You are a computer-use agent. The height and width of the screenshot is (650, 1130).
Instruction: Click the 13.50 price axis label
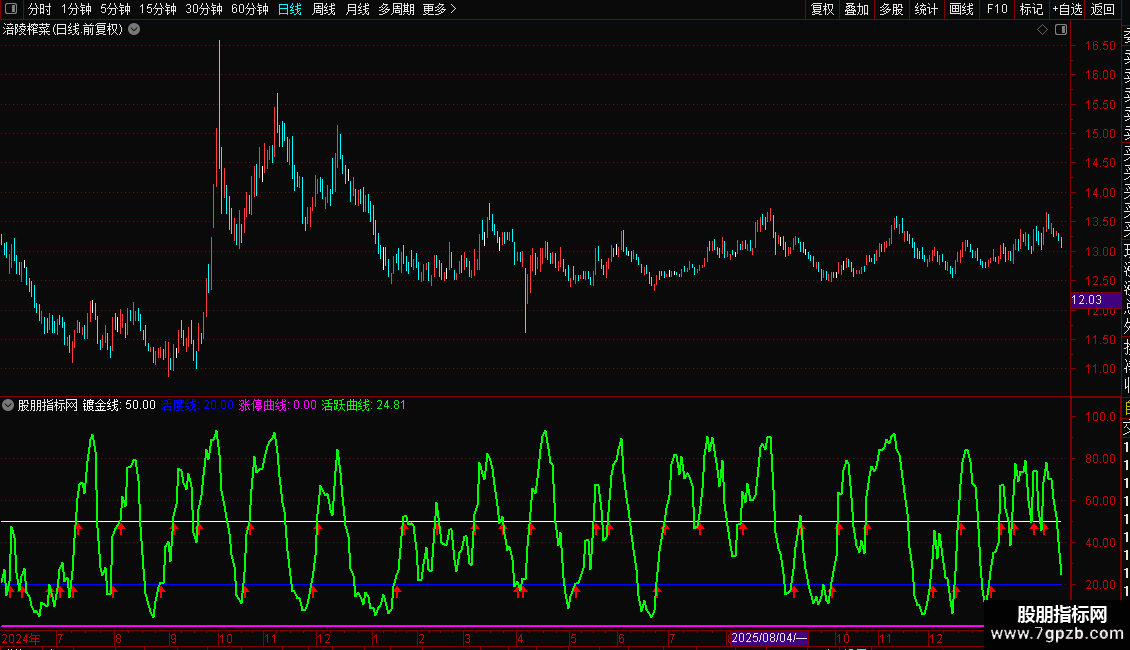(1100, 222)
